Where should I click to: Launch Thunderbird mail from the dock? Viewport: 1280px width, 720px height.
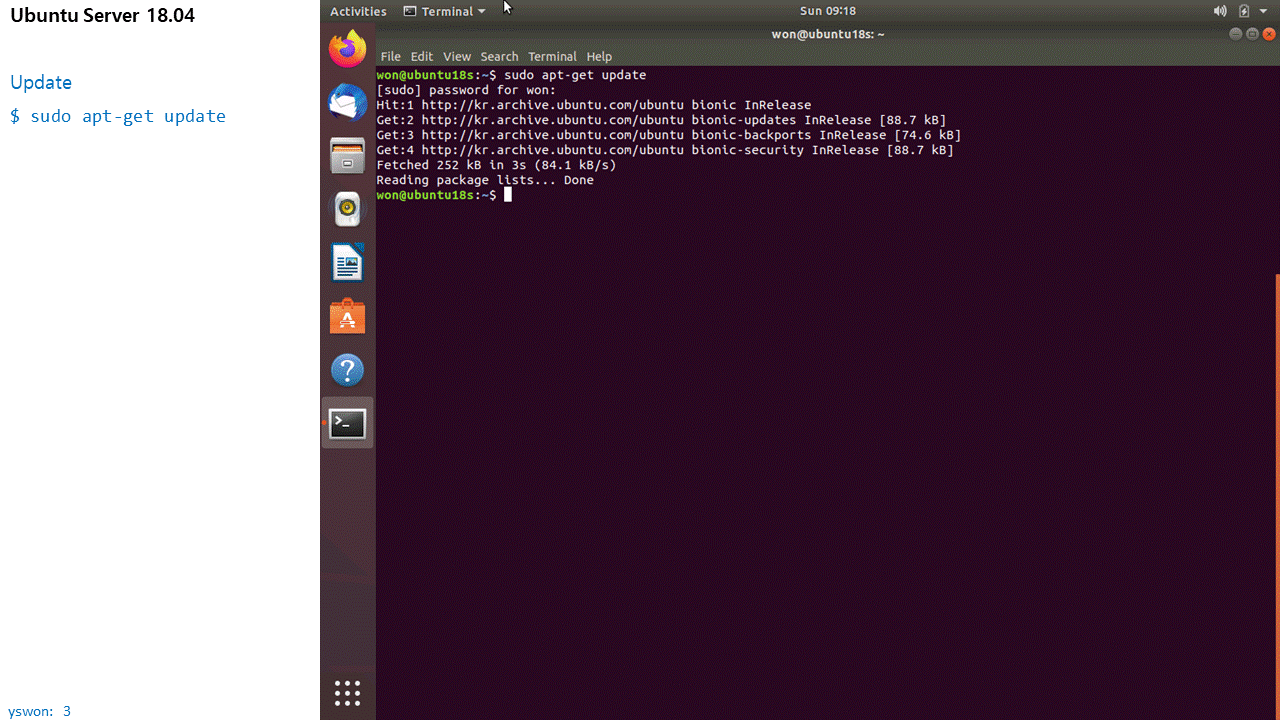(348, 102)
